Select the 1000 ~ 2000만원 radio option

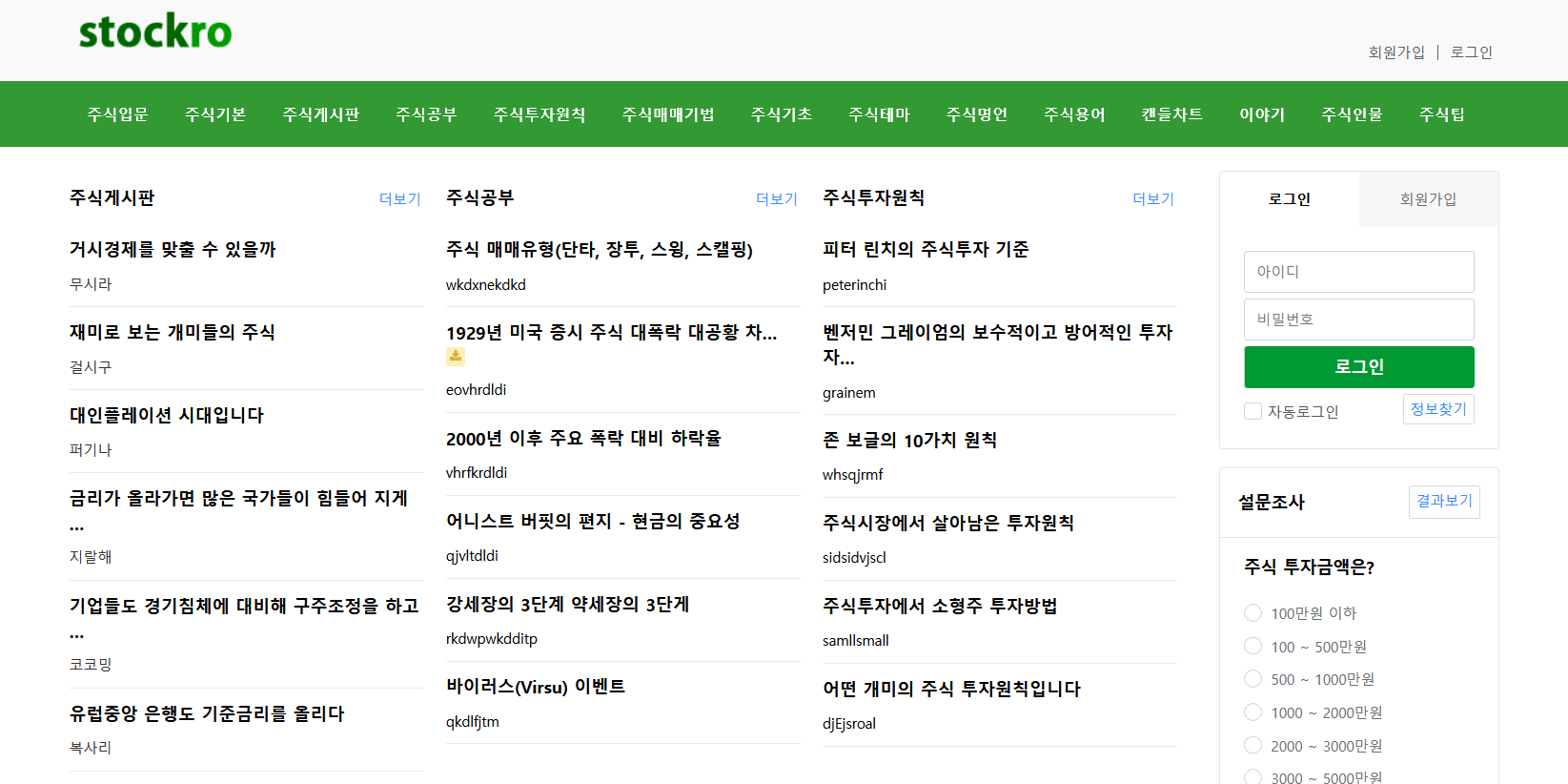pyautogui.click(x=1252, y=712)
